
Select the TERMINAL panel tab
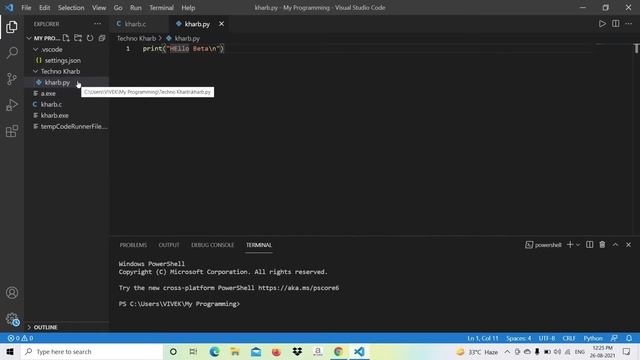[259, 244]
